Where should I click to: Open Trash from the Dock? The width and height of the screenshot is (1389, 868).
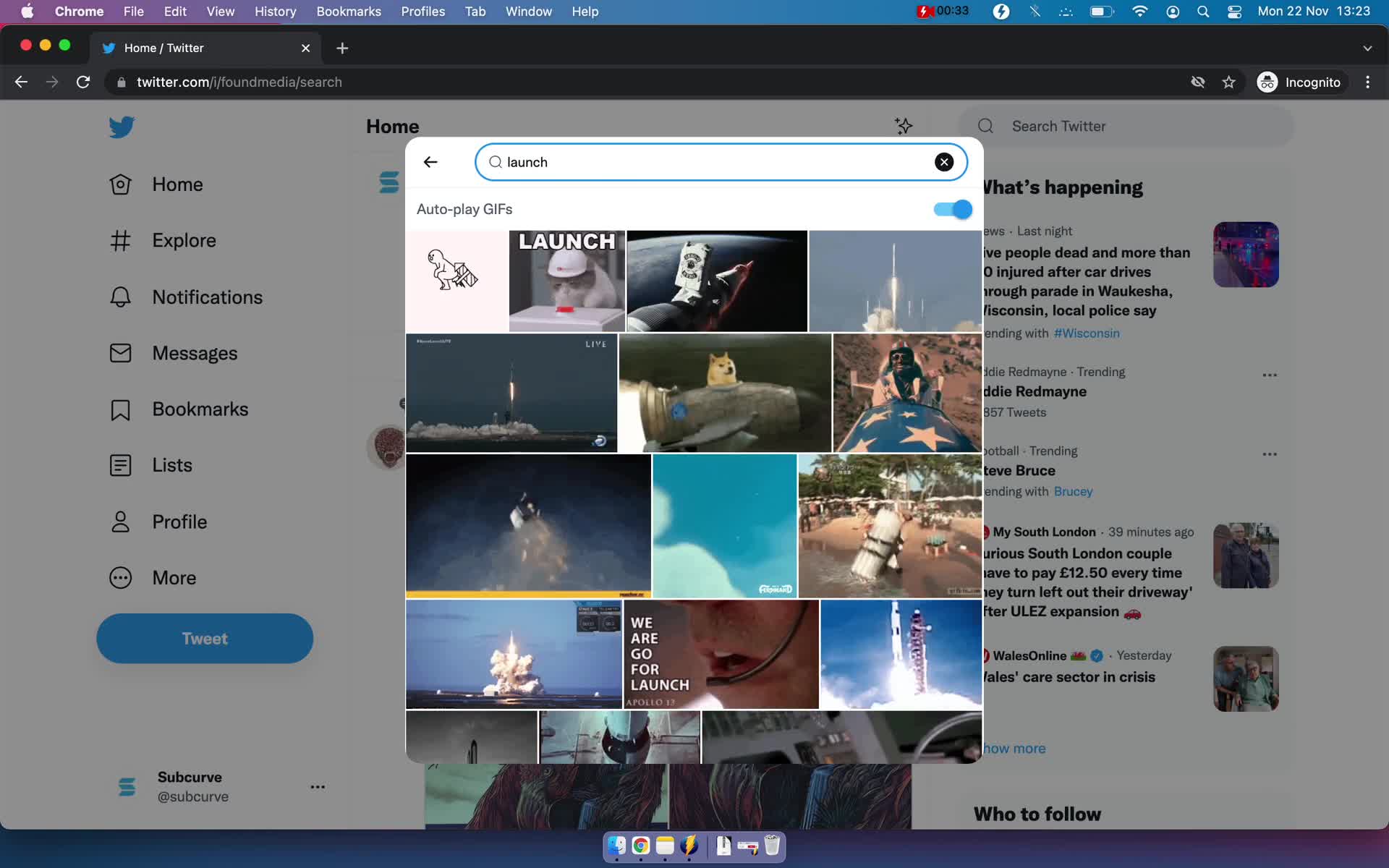(x=772, y=846)
